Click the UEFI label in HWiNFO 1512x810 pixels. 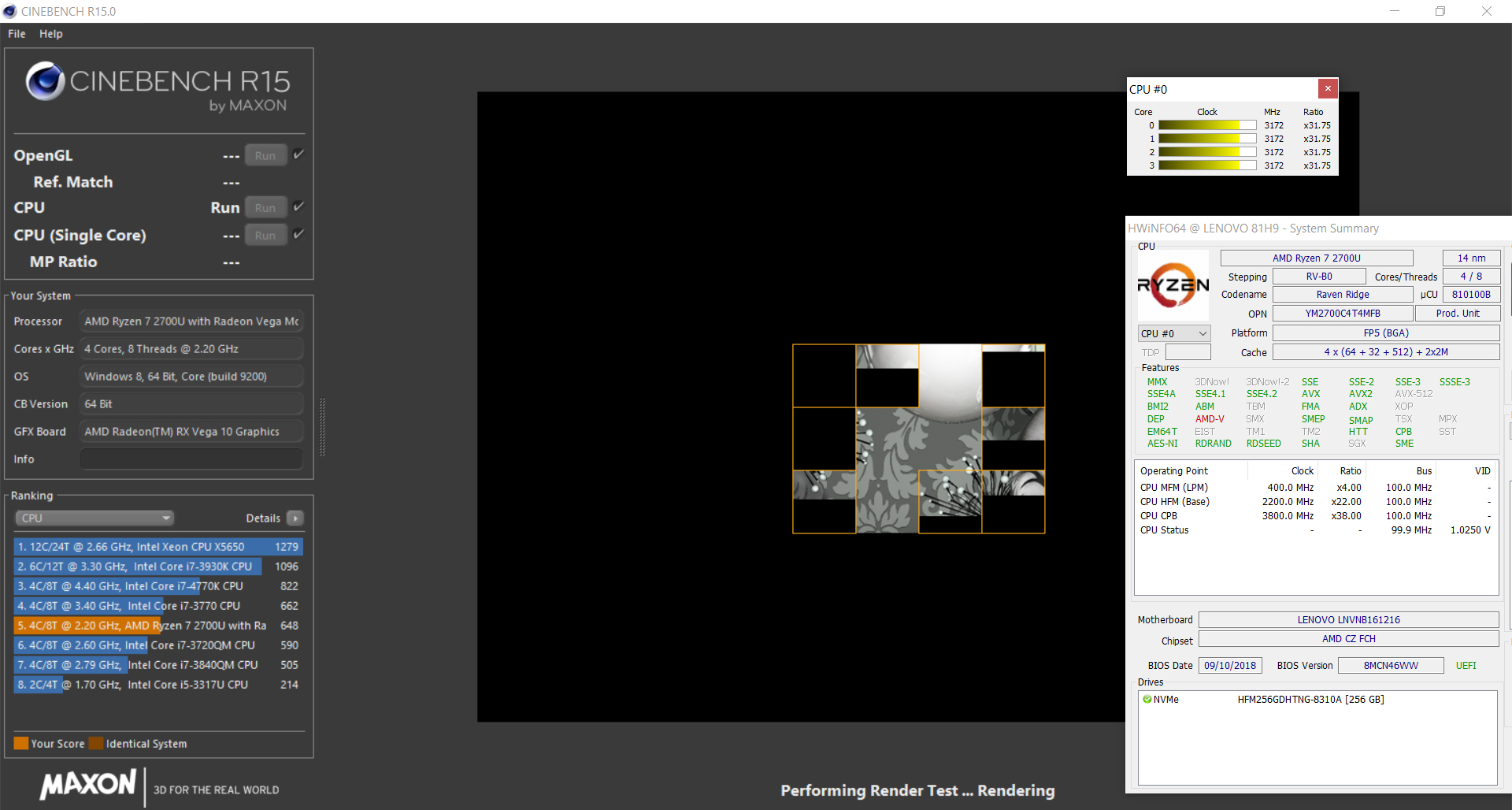[x=1466, y=665]
